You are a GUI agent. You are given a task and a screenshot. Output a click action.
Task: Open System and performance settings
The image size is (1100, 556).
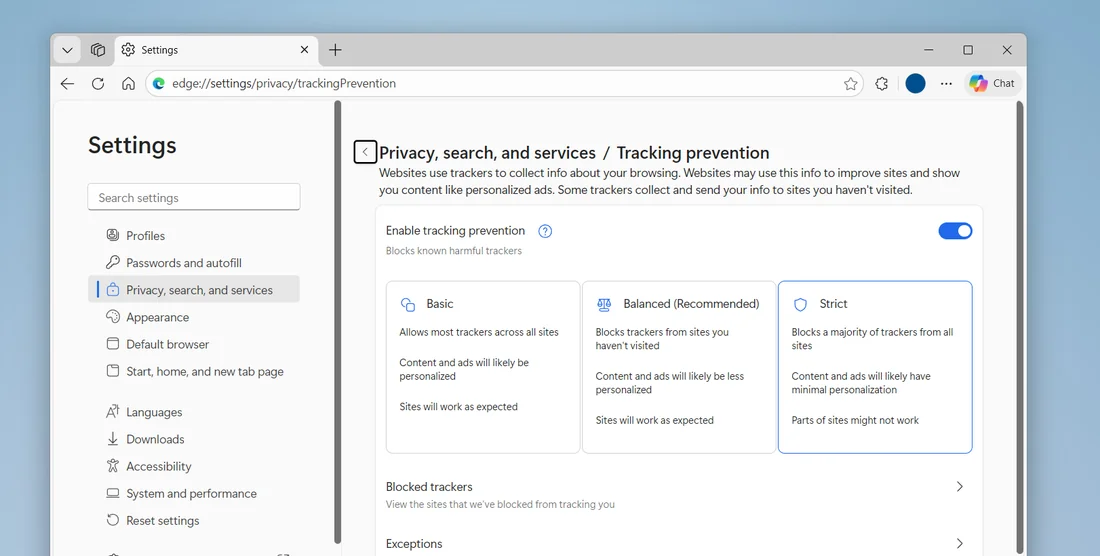[x=194, y=494]
